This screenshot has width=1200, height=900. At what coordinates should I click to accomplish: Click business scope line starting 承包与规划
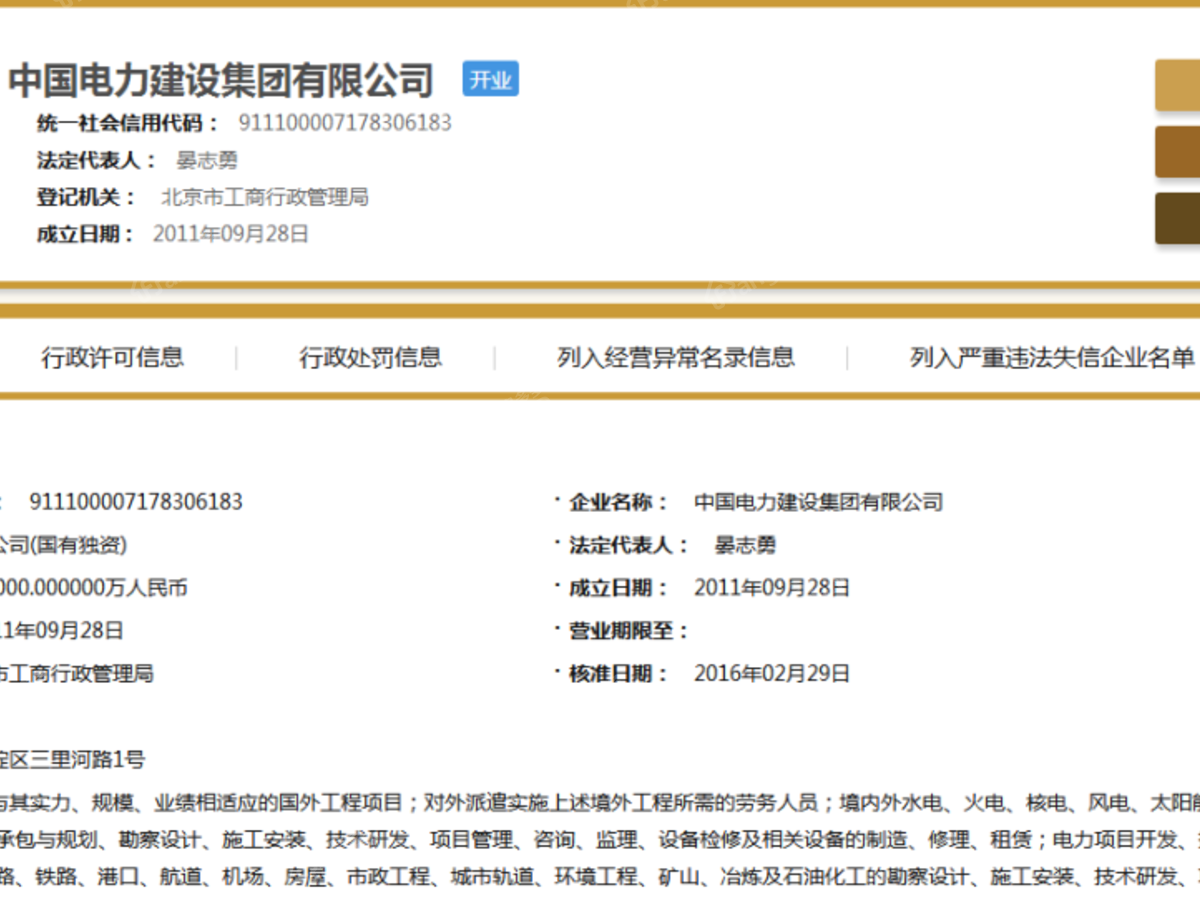tap(600, 840)
